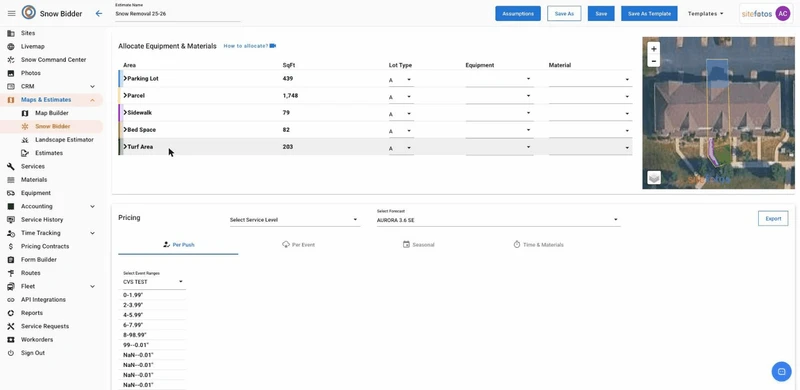Click the Livemap globe icon
This screenshot has width=800, height=390.
click(11, 46)
